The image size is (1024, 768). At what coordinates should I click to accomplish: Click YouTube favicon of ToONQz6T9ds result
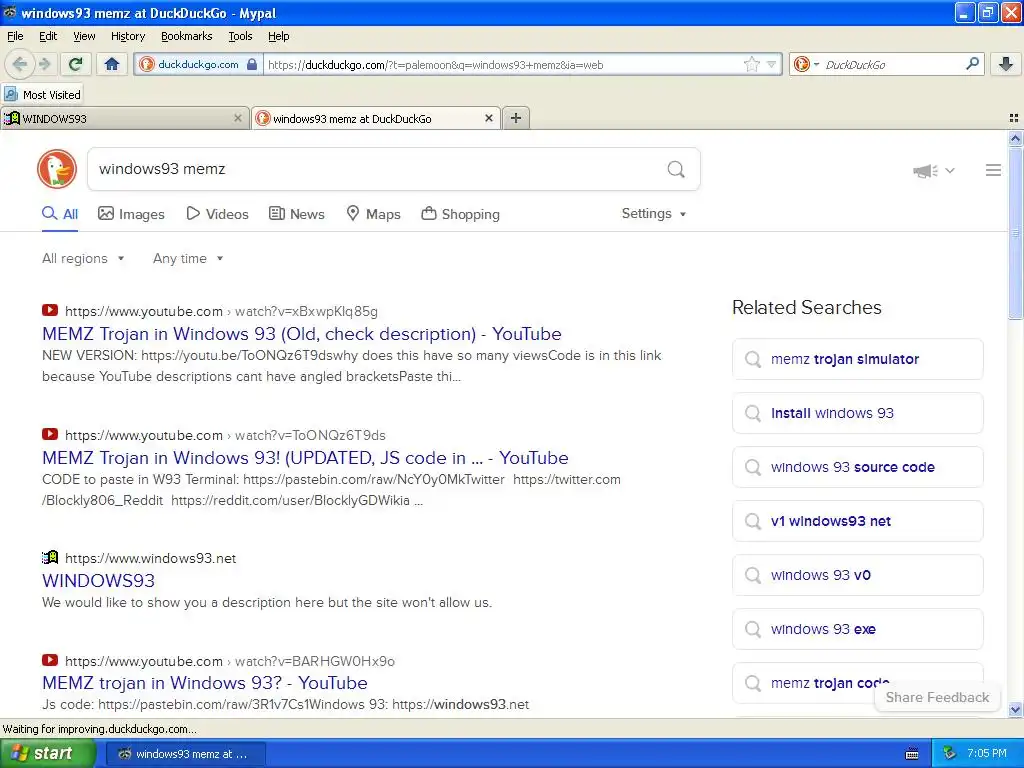click(50, 434)
